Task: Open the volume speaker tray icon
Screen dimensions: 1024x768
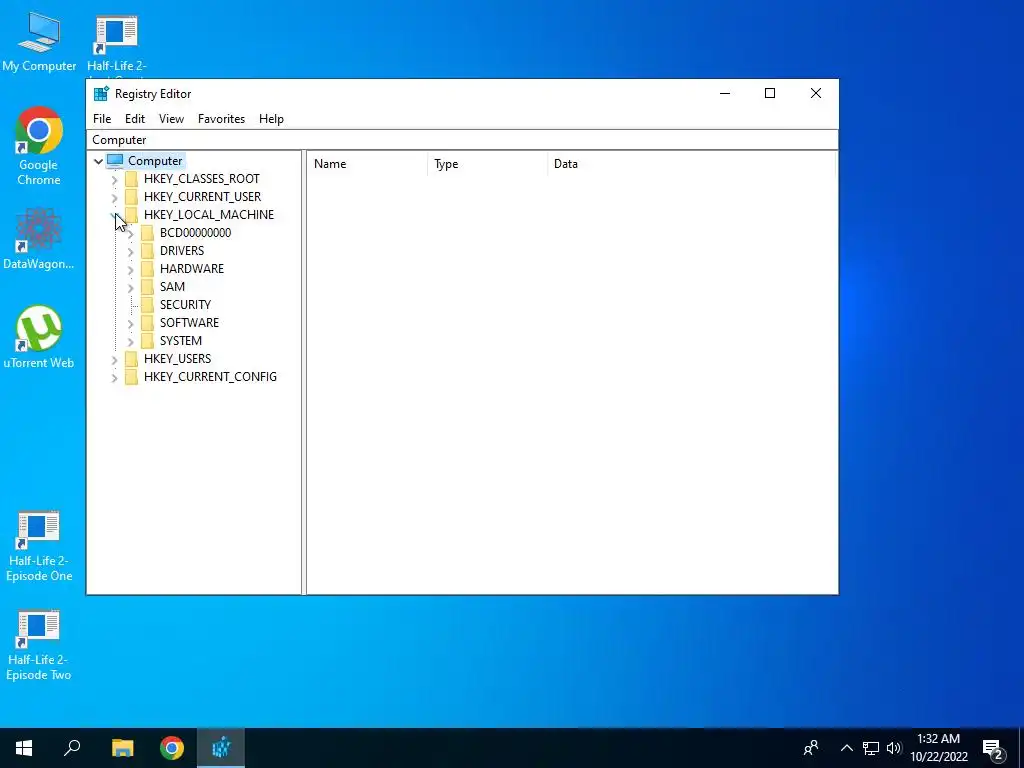Action: point(894,748)
